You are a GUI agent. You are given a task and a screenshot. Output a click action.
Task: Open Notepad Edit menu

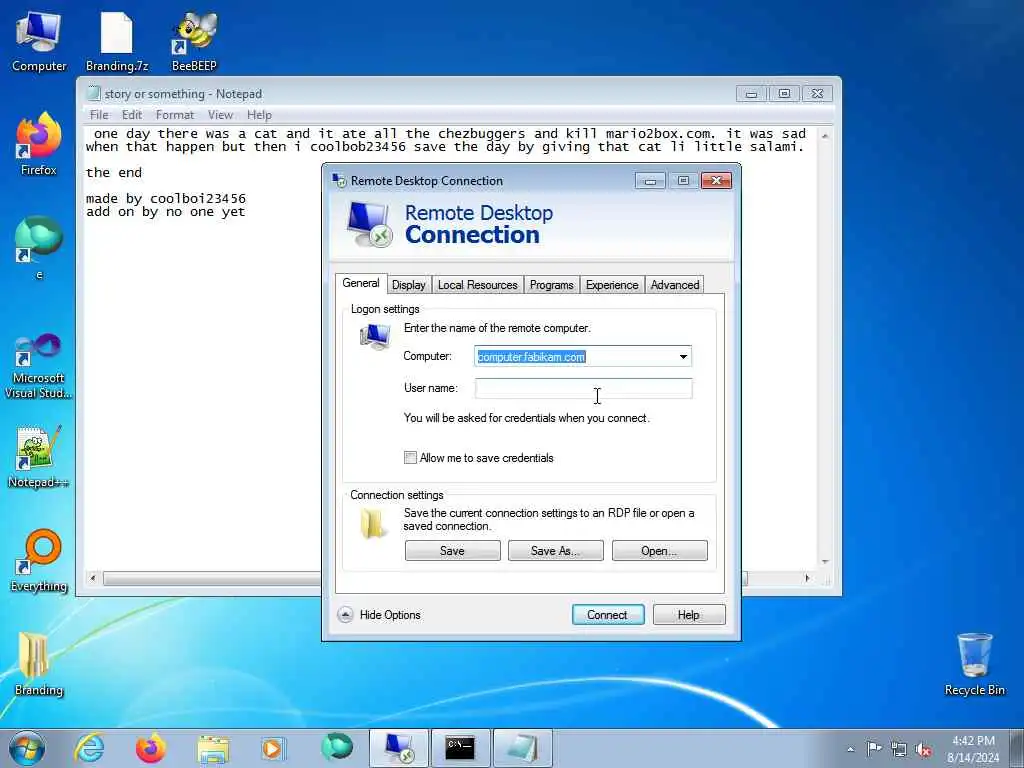132,115
